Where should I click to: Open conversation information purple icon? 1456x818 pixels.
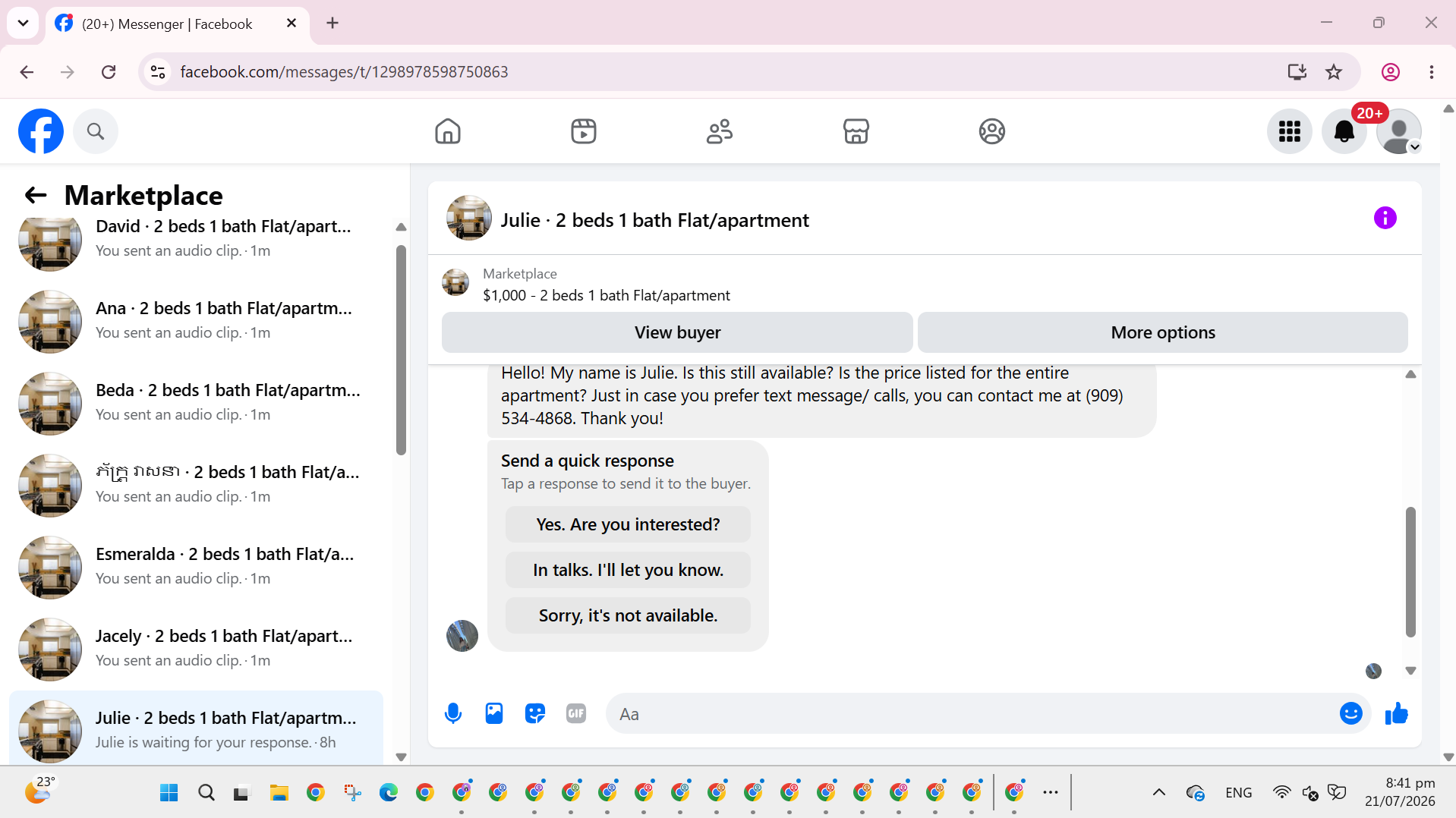coord(1385,219)
